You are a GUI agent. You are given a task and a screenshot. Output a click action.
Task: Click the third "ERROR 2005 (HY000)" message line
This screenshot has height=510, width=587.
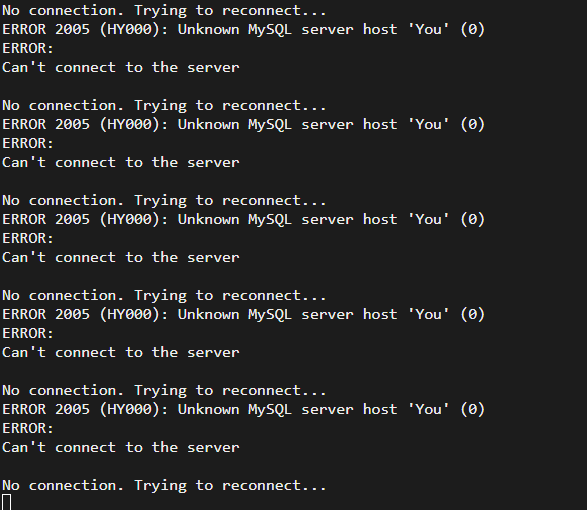point(243,219)
